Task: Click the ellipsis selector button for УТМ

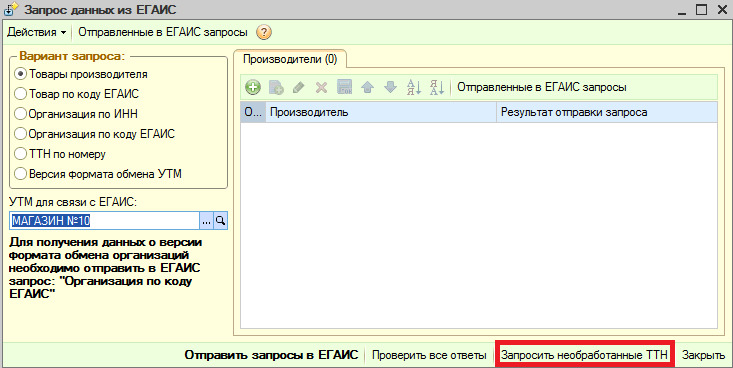Action: click(207, 221)
